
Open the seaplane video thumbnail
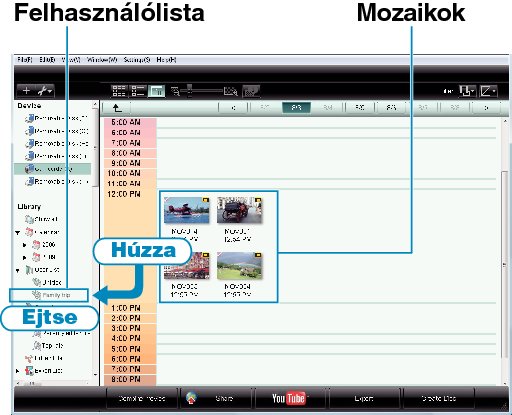pyautogui.click(x=186, y=210)
